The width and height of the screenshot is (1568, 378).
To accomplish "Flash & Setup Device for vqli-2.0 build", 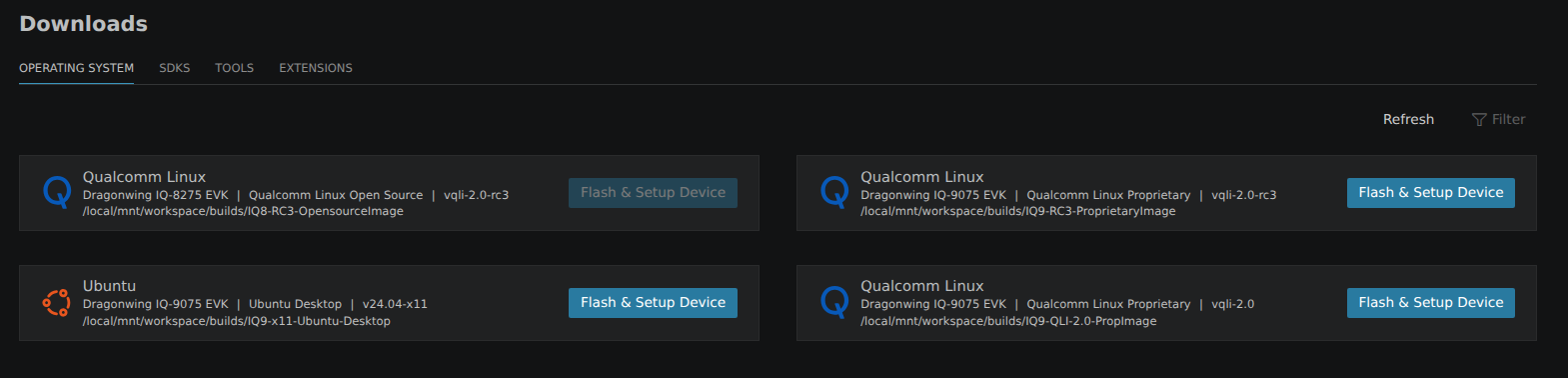I will click(x=1430, y=303).
